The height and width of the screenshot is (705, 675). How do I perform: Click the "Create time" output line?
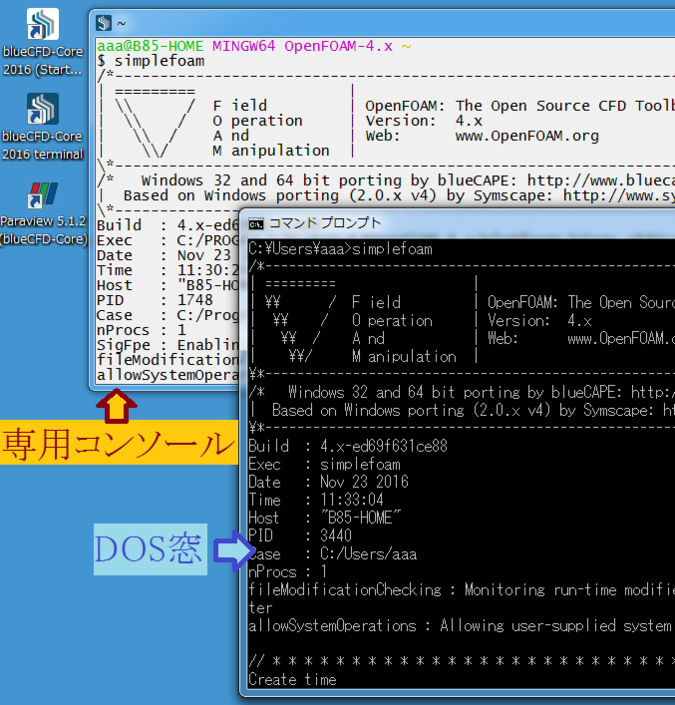(292, 679)
